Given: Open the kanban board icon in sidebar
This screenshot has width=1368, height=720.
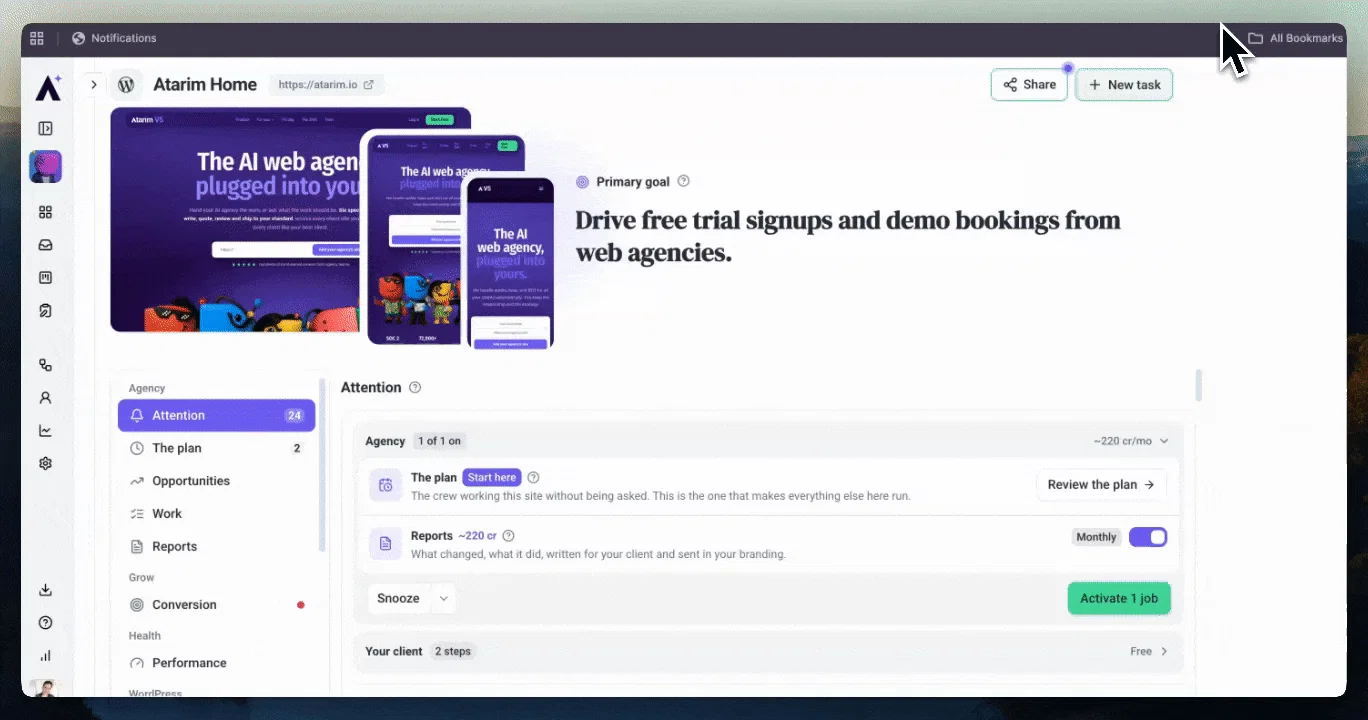Looking at the screenshot, I should pyautogui.click(x=45, y=278).
